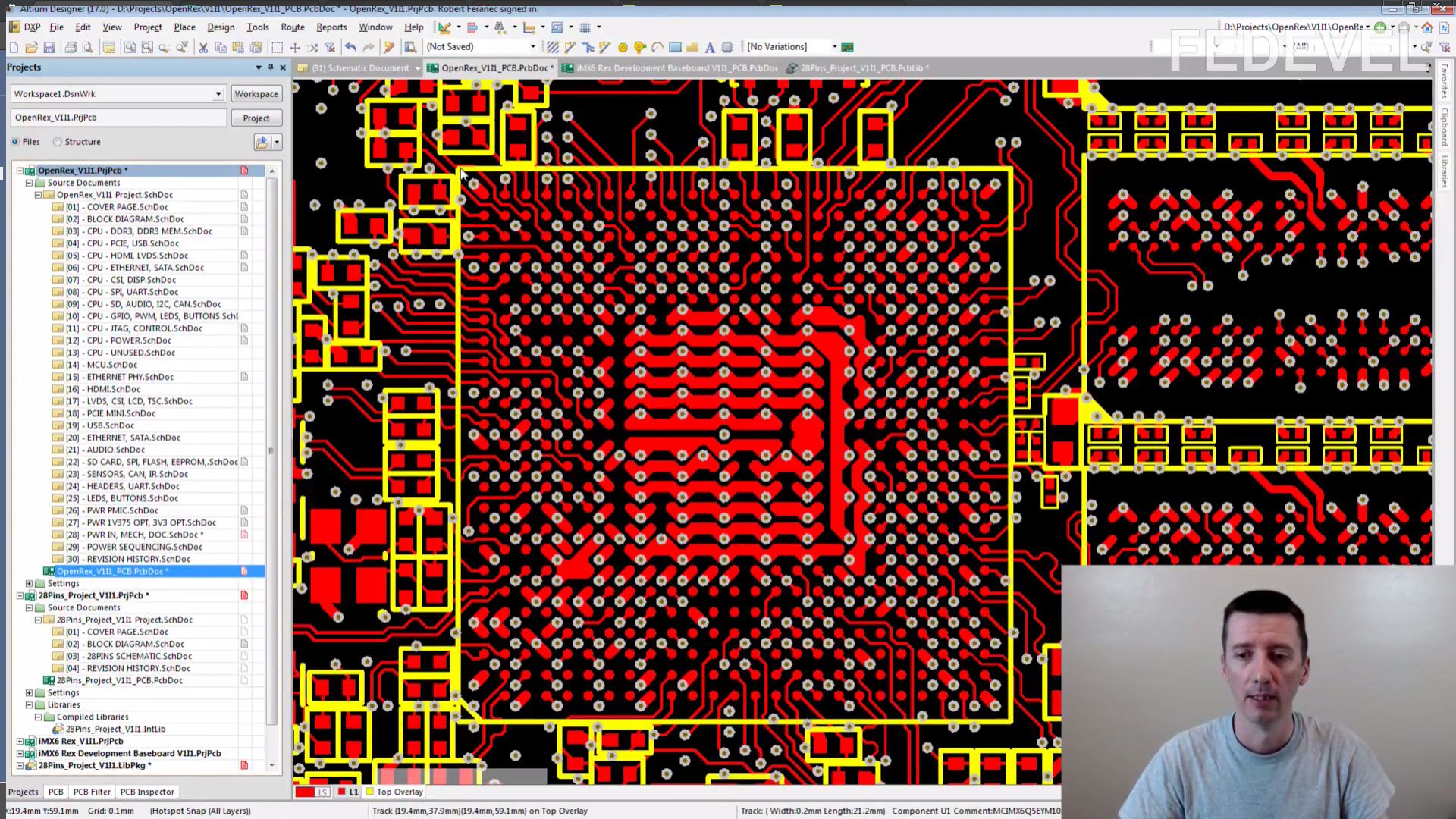1456x819 pixels.
Task: Click the Workspace button
Action: pos(256,94)
